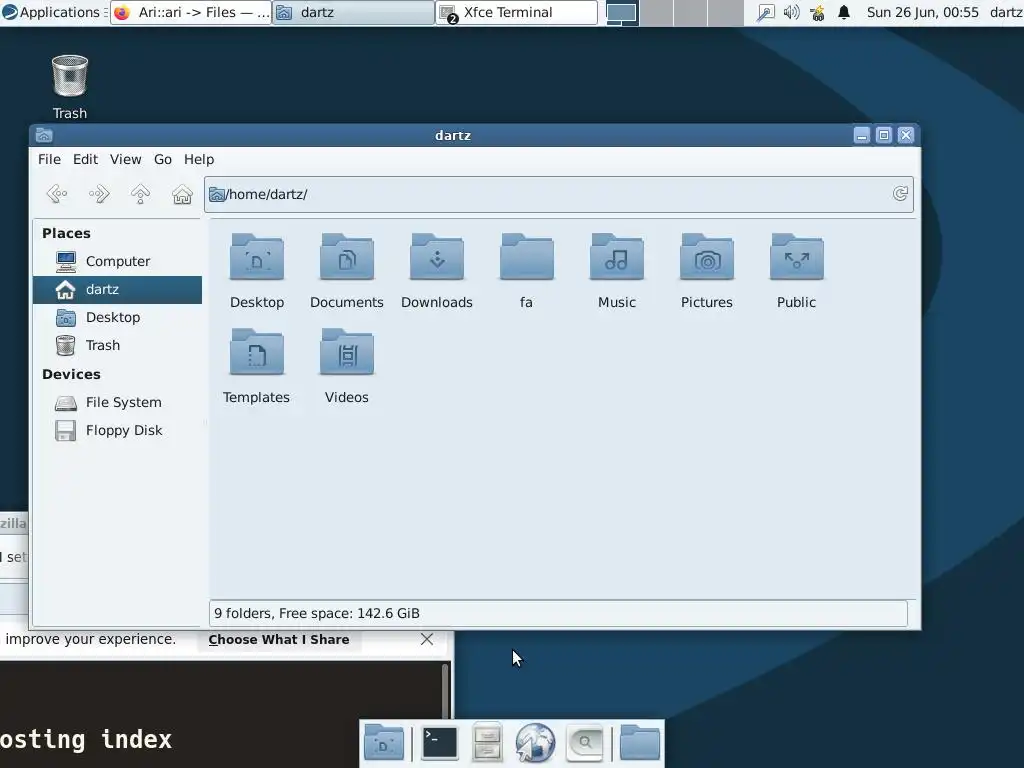The width and height of the screenshot is (1024, 768).
Task: Open the Applications menu in top panel
Action: pos(52,12)
